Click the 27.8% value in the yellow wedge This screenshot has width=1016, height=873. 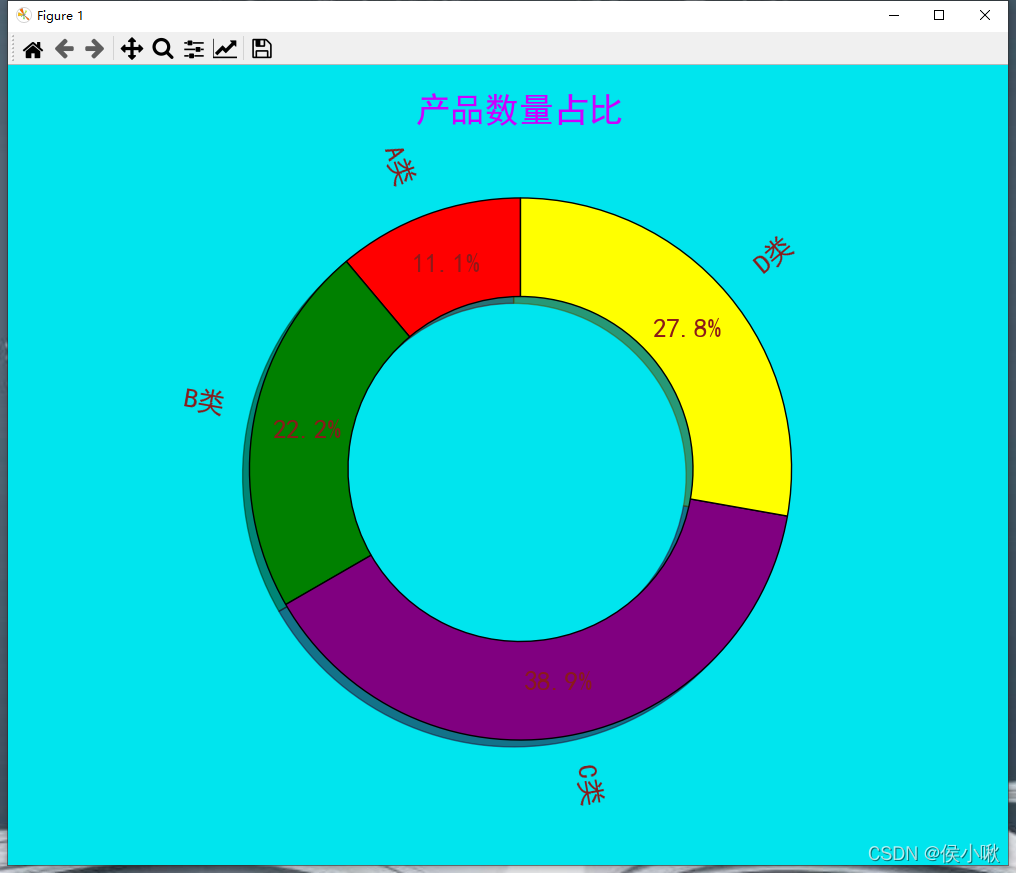[x=687, y=329]
